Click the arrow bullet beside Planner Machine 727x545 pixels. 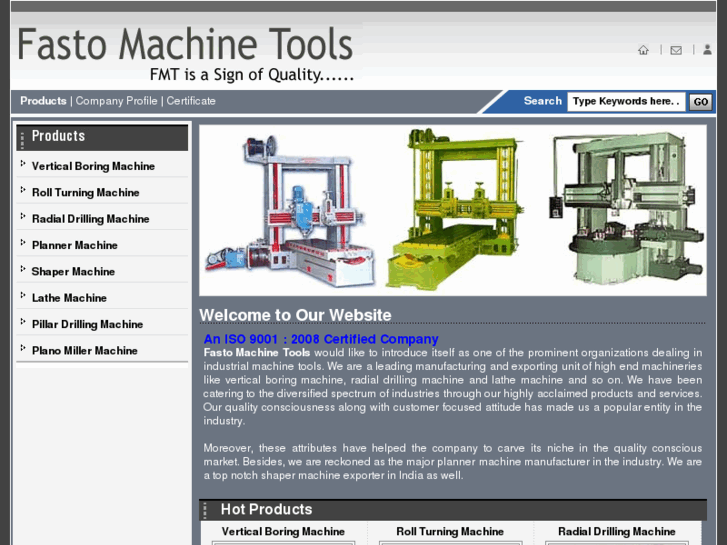23,243
